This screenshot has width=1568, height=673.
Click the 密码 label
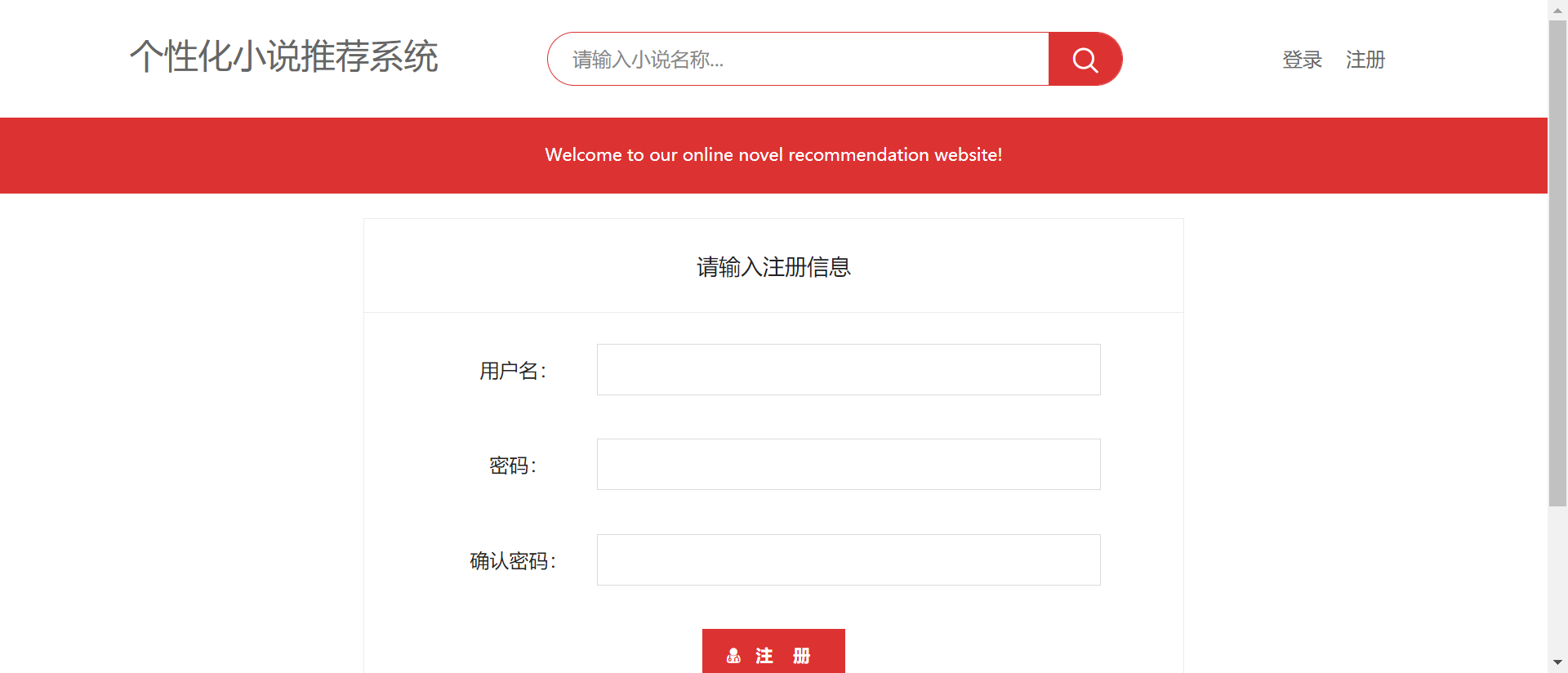[513, 466]
